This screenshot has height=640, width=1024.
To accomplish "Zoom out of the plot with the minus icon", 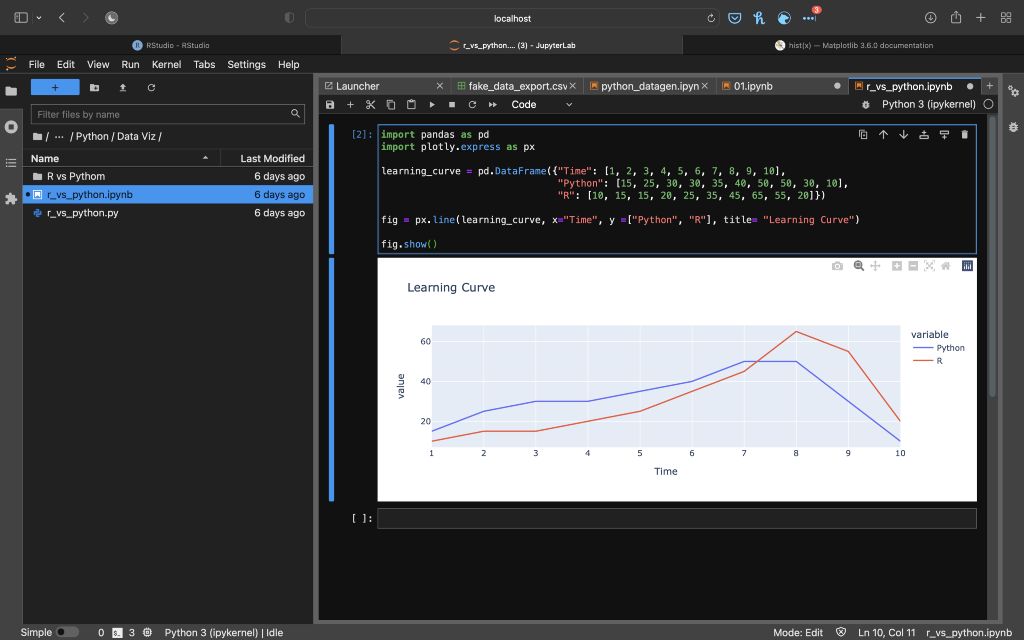I will pos(913,266).
